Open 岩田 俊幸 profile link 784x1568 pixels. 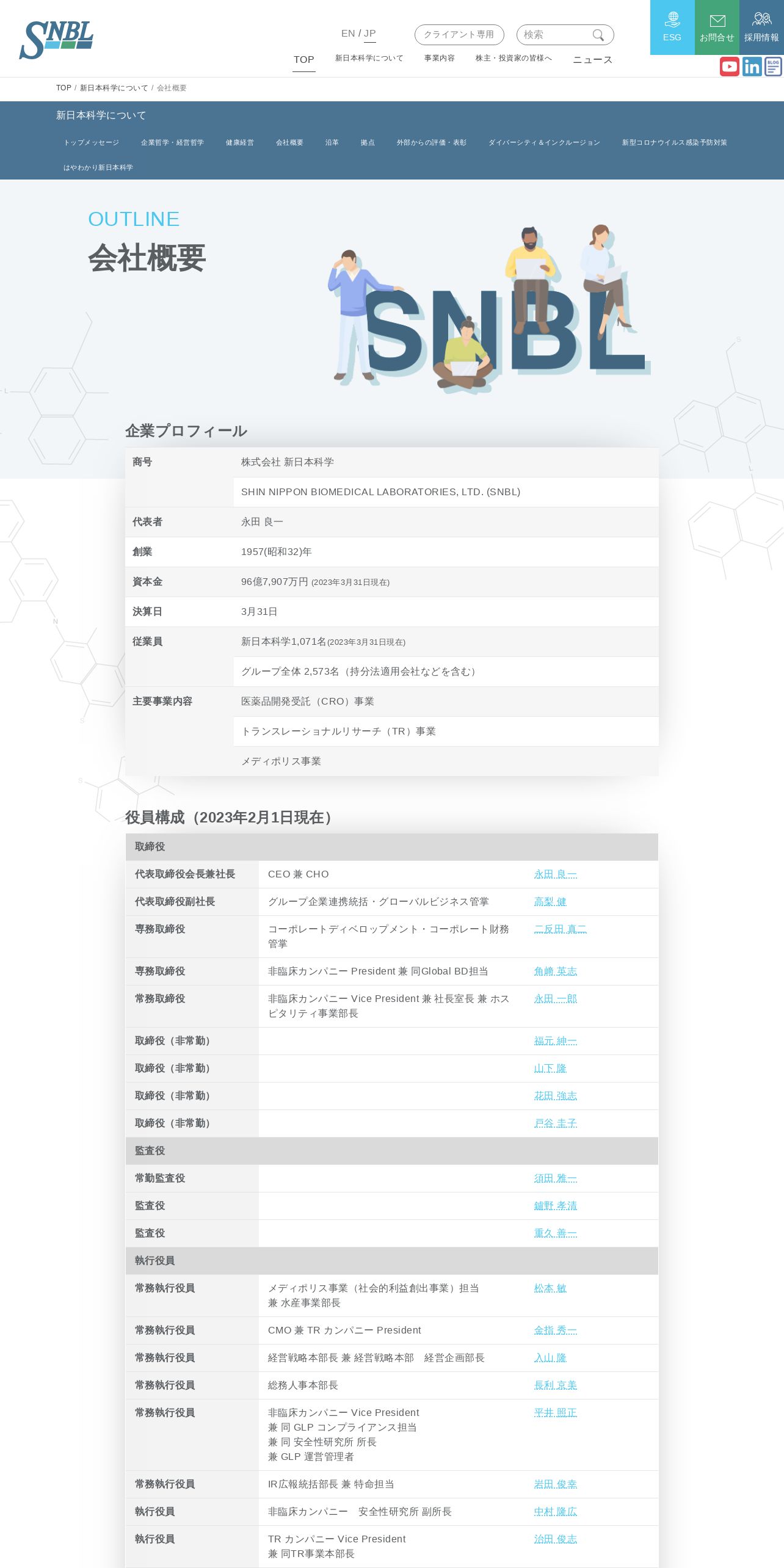[556, 1484]
